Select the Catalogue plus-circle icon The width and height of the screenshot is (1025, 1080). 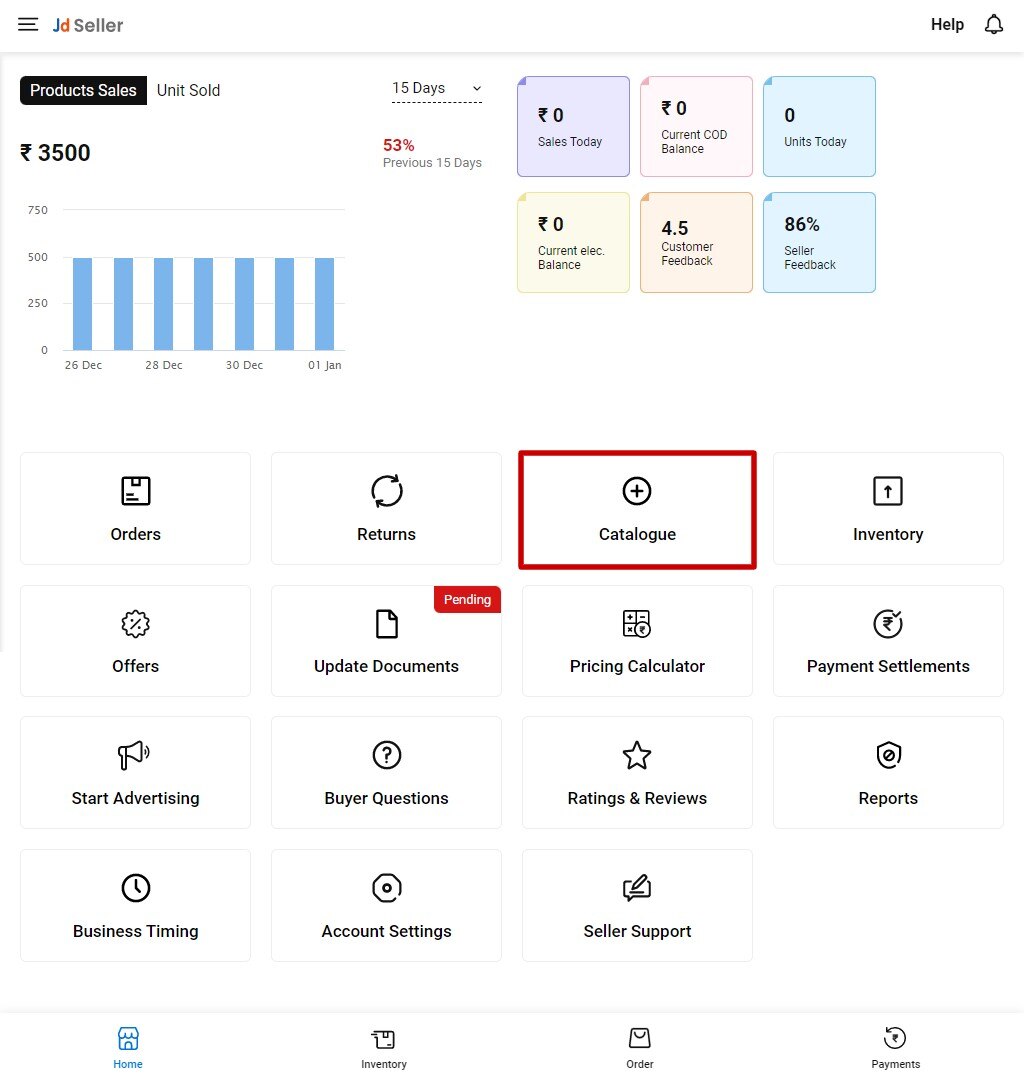click(637, 491)
